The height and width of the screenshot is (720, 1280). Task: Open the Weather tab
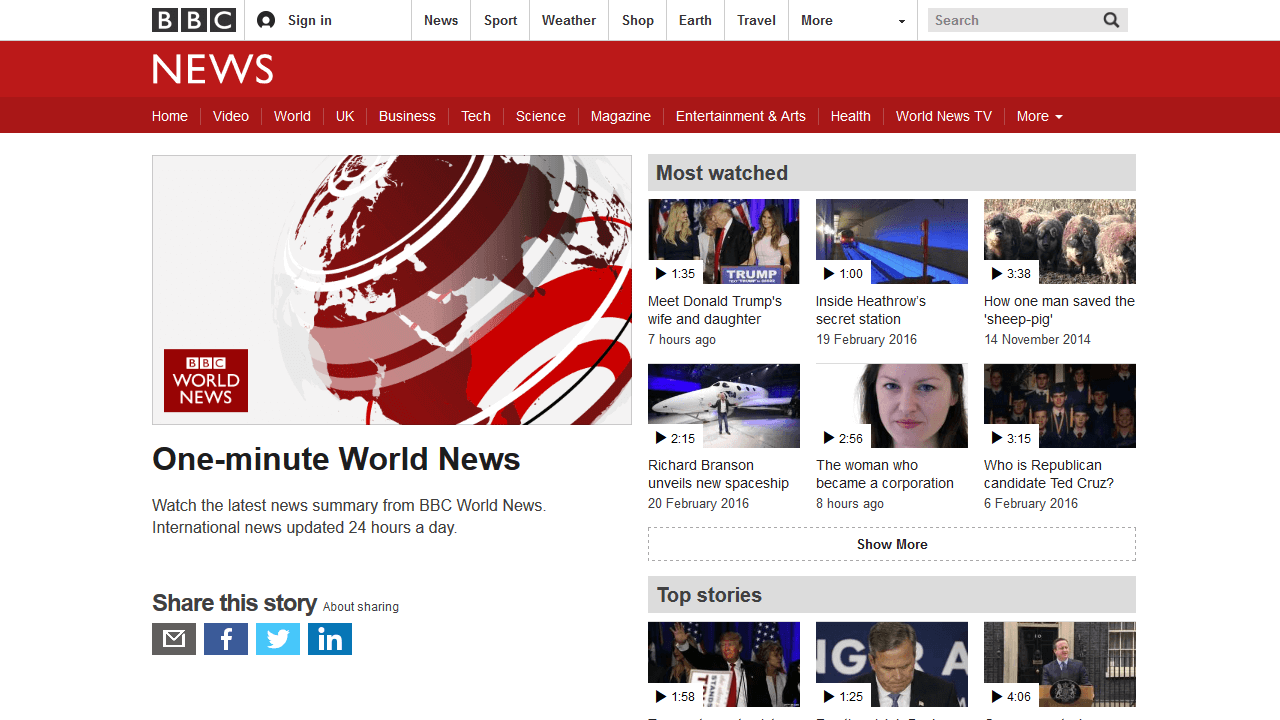coord(569,20)
